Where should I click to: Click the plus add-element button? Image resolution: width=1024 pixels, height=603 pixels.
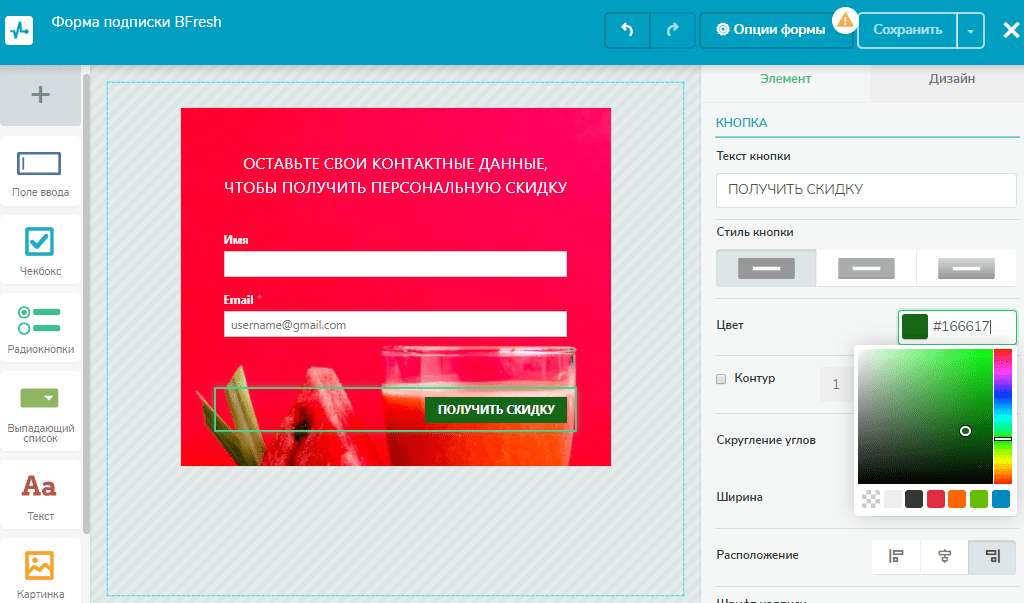[40, 95]
